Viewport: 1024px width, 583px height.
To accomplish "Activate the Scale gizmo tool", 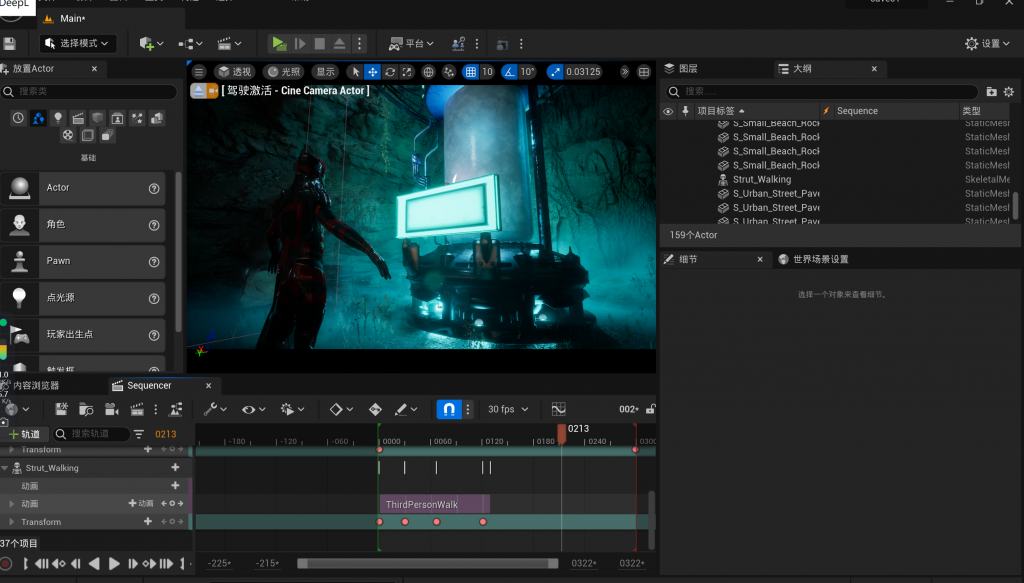I will [x=407, y=72].
